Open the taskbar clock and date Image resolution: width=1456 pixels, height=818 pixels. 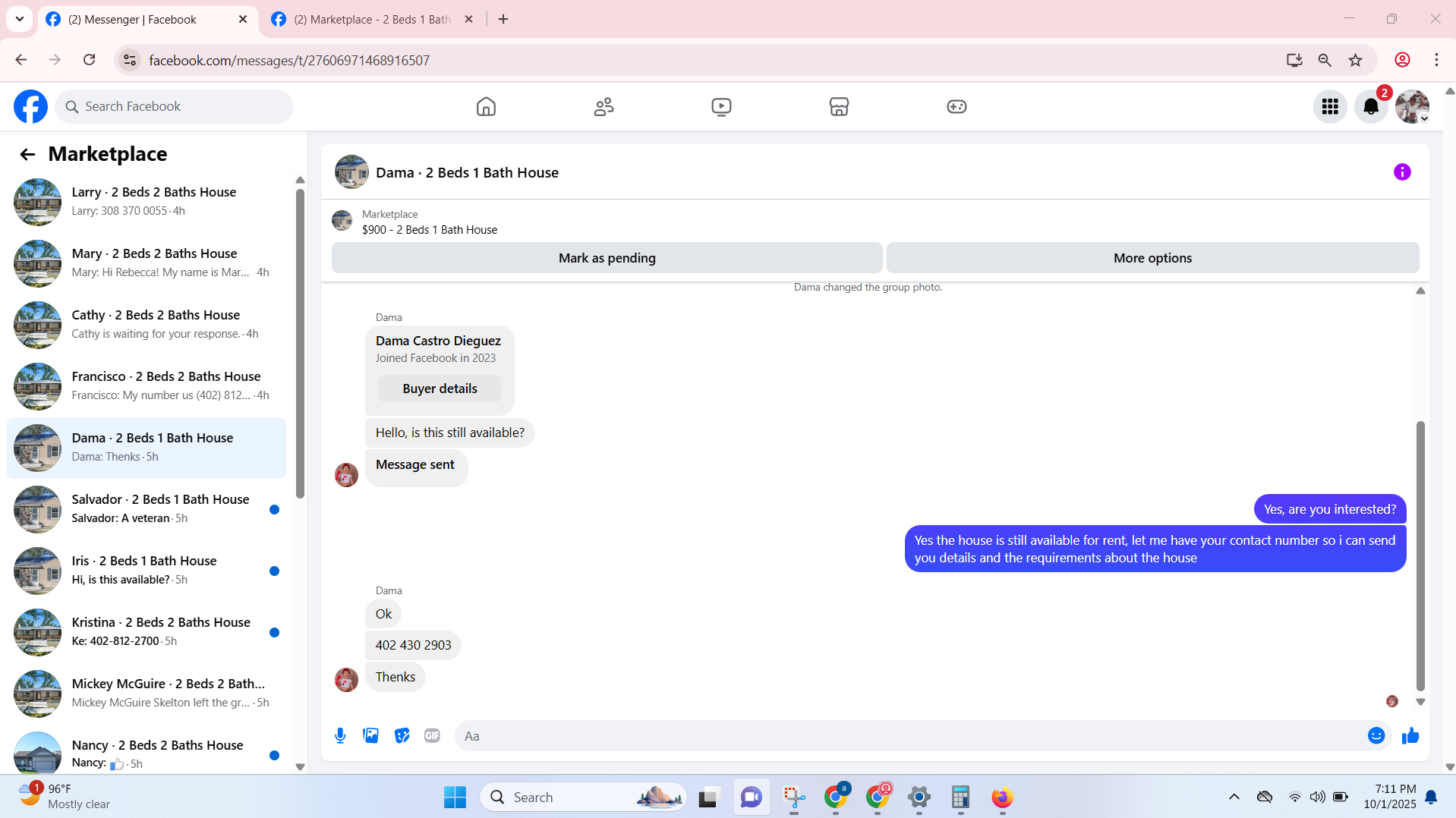tap(1389, 797)
